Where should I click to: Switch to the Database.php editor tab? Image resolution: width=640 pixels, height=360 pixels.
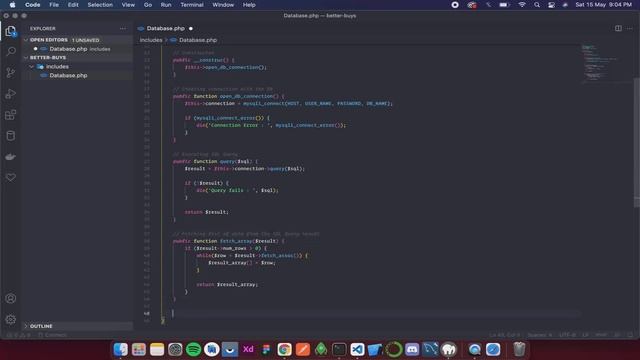(x=165, y=29)
